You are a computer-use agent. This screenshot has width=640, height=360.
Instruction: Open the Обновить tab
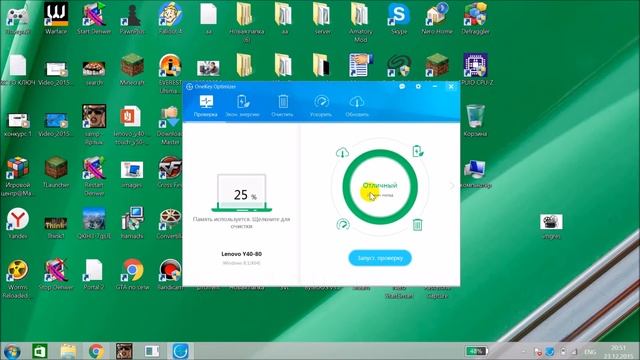click(357, 106)
